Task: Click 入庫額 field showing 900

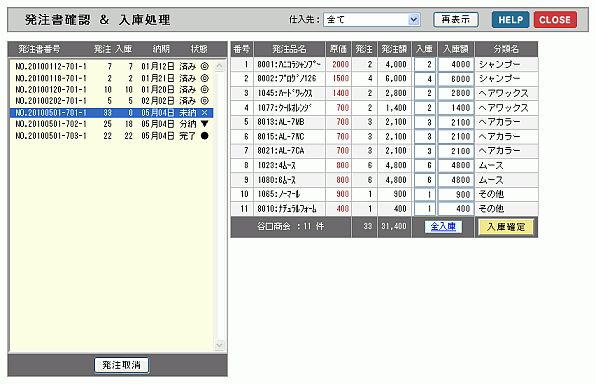Action: click(x=456, y=194)
